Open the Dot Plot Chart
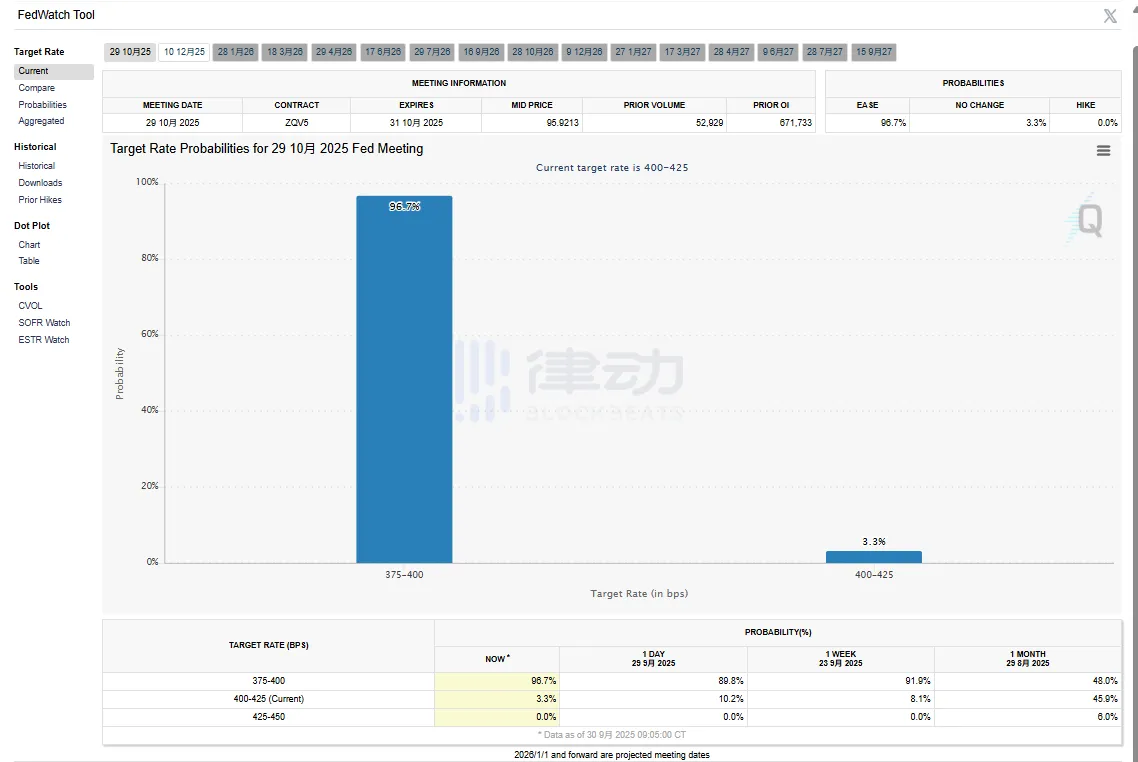1138x762 pixels. [x=31, y=244]
